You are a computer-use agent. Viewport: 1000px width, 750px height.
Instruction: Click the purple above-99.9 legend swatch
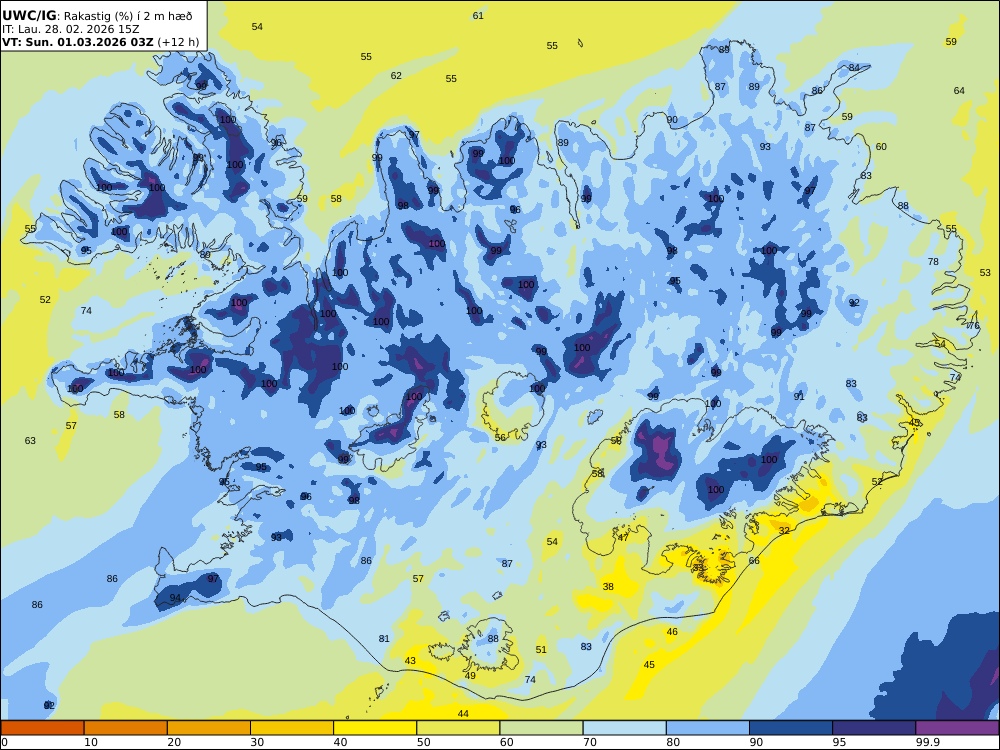pos(957,728)
